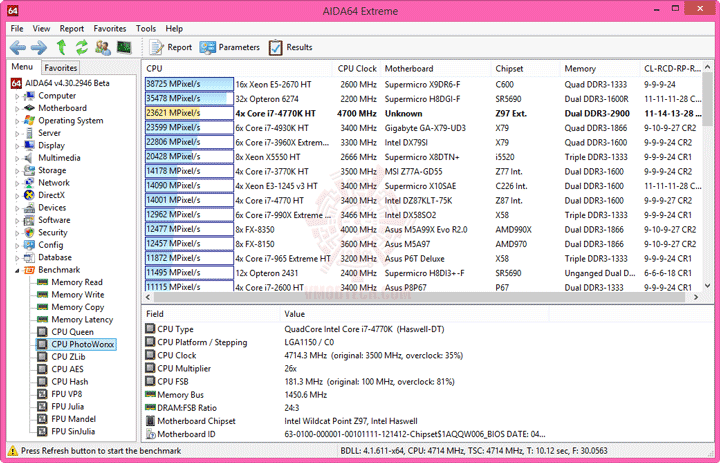720x463 pixels.
Task: Open the Favorites menu
Action: point(110,28)
